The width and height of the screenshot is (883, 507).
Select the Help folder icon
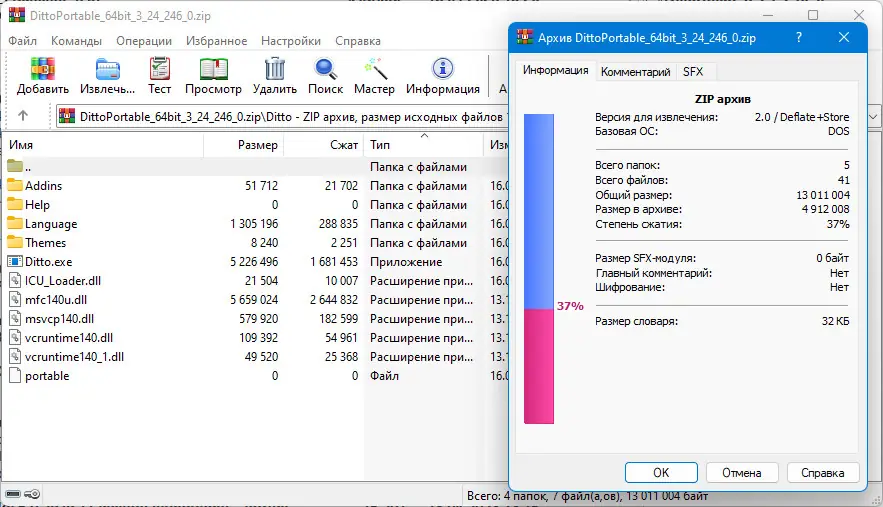click(15, 204)
